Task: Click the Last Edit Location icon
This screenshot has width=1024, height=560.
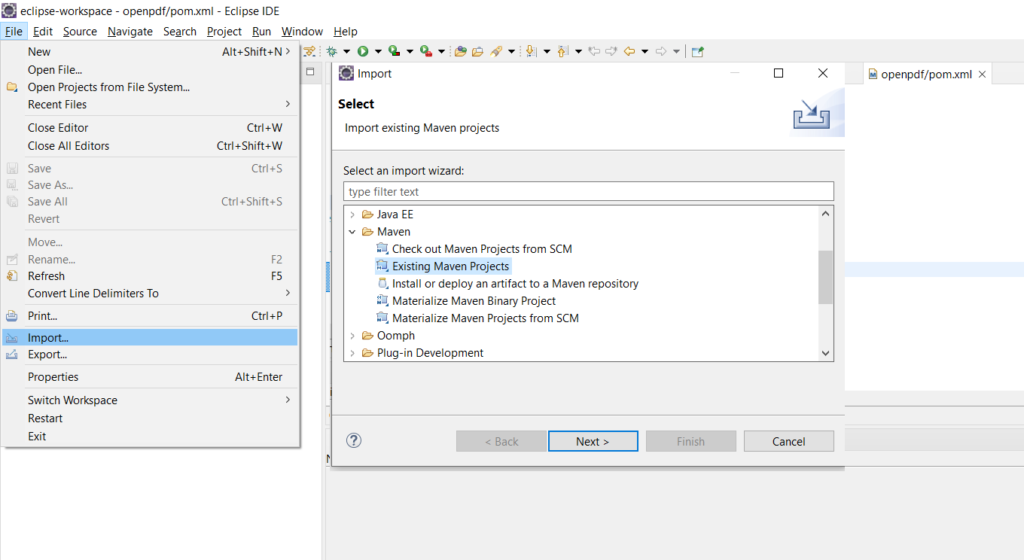Action: tap(594, 51)
